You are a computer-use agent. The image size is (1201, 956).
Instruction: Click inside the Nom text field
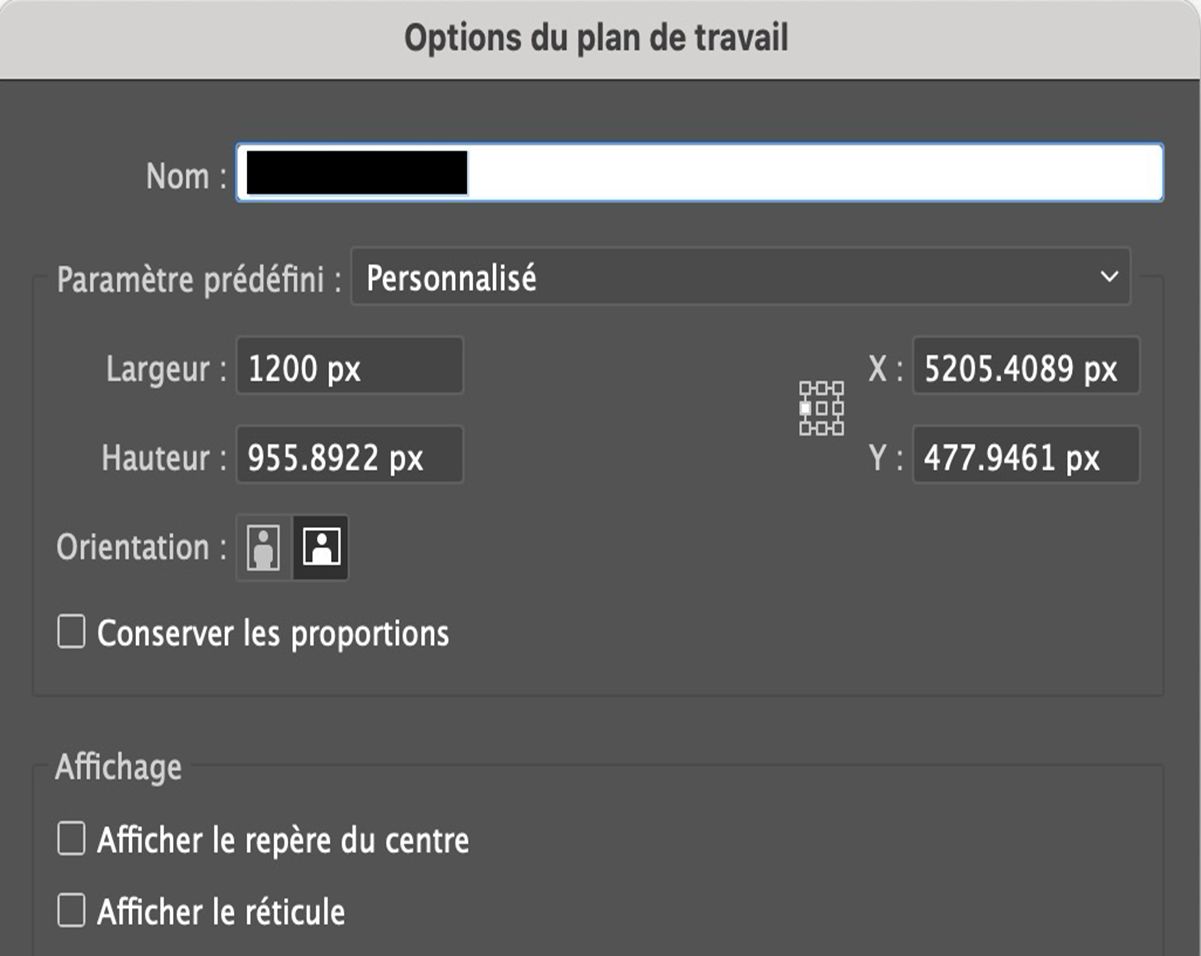click(700, 172)
